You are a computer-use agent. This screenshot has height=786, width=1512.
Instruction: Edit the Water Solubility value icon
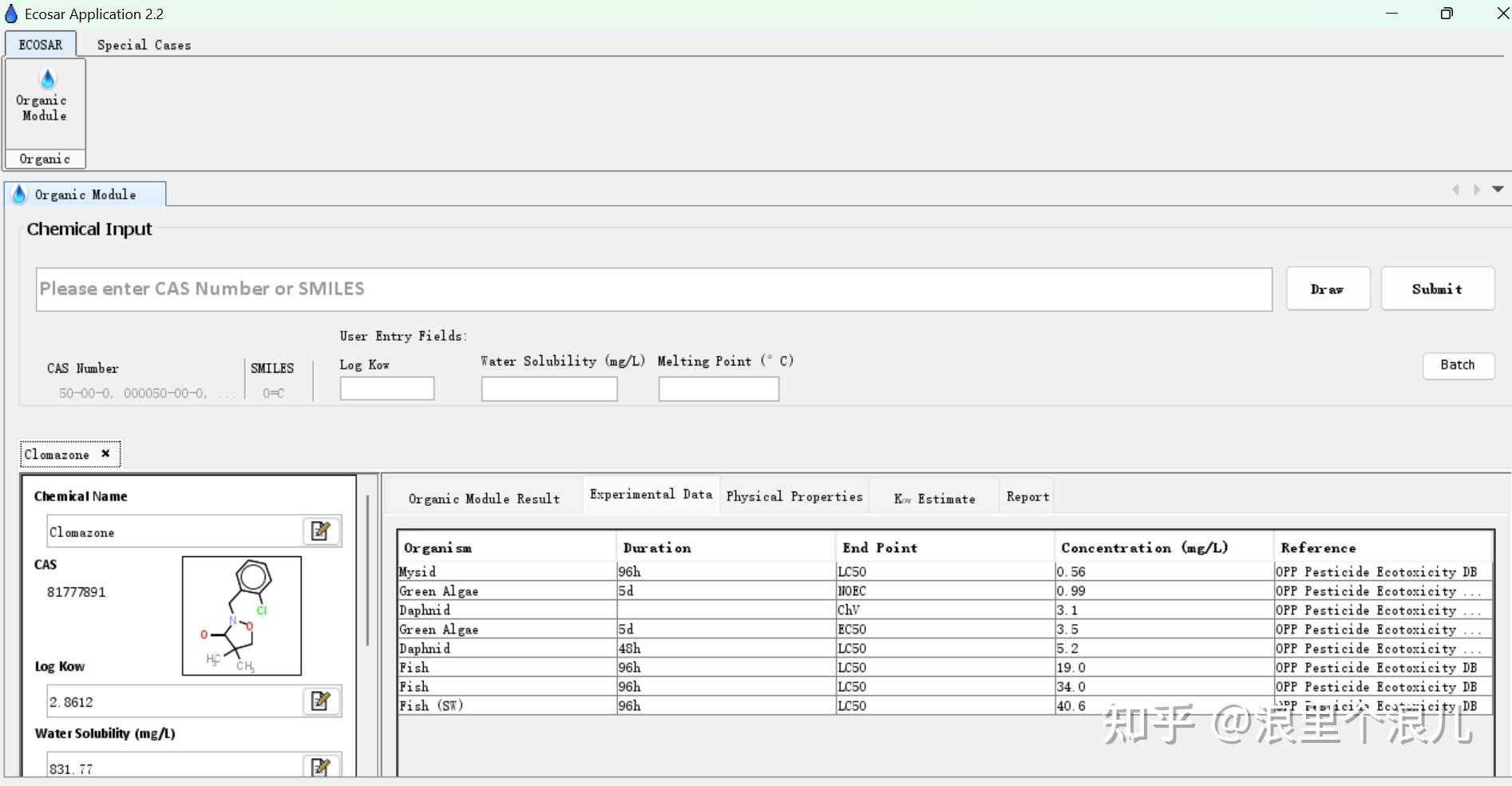pos(321,767)
